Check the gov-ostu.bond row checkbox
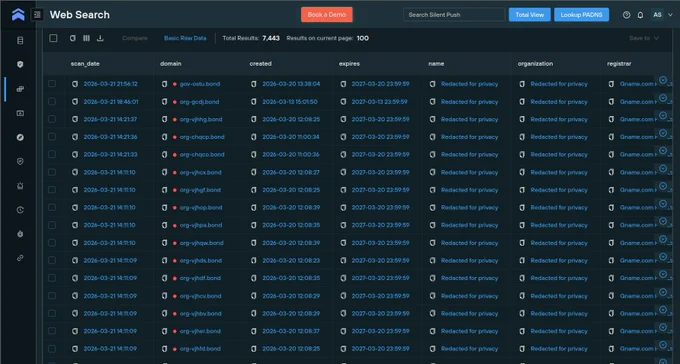The image size is (680, 364). (52, 84)
